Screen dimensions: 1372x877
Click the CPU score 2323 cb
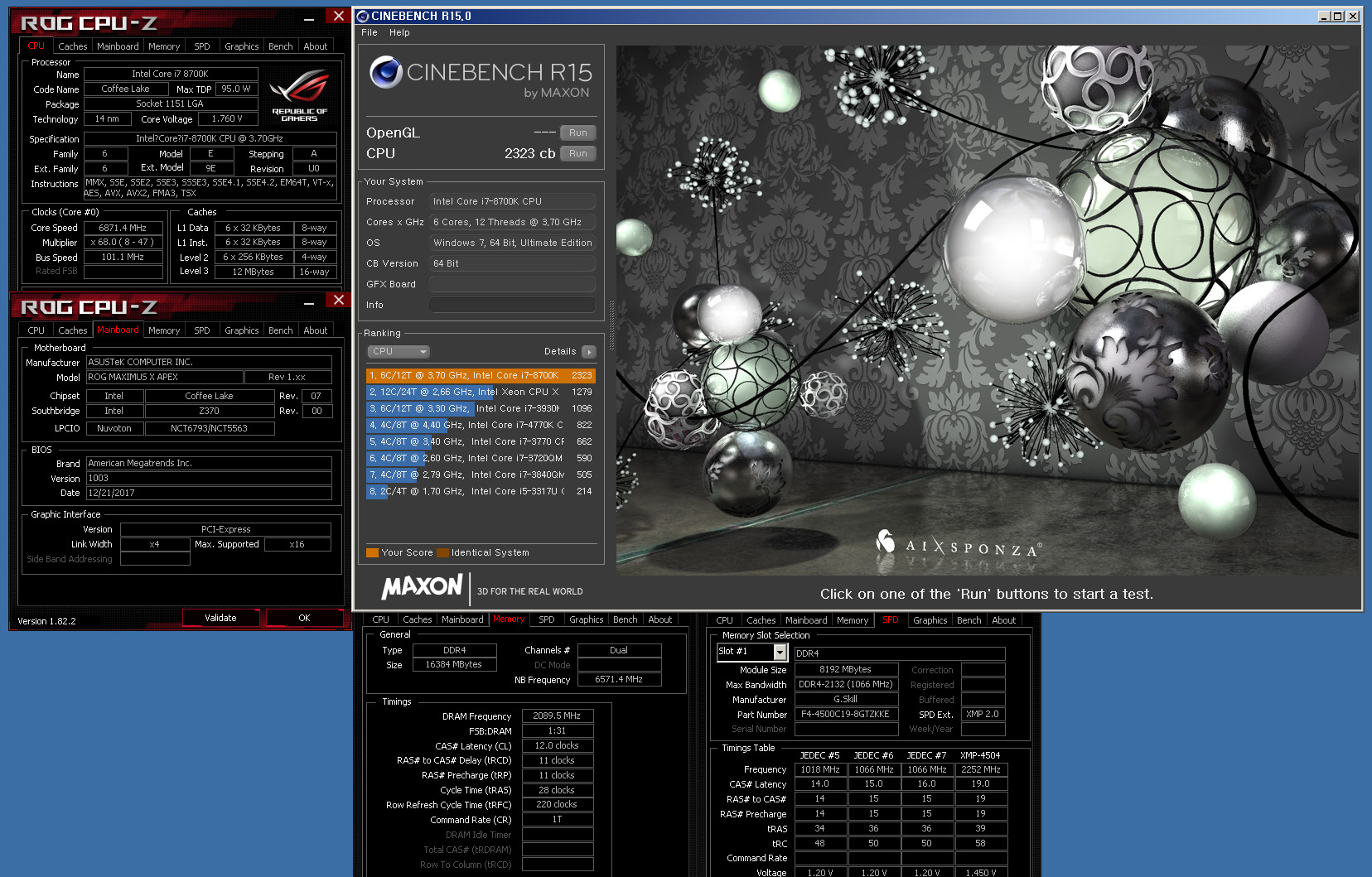coord(530,153)
